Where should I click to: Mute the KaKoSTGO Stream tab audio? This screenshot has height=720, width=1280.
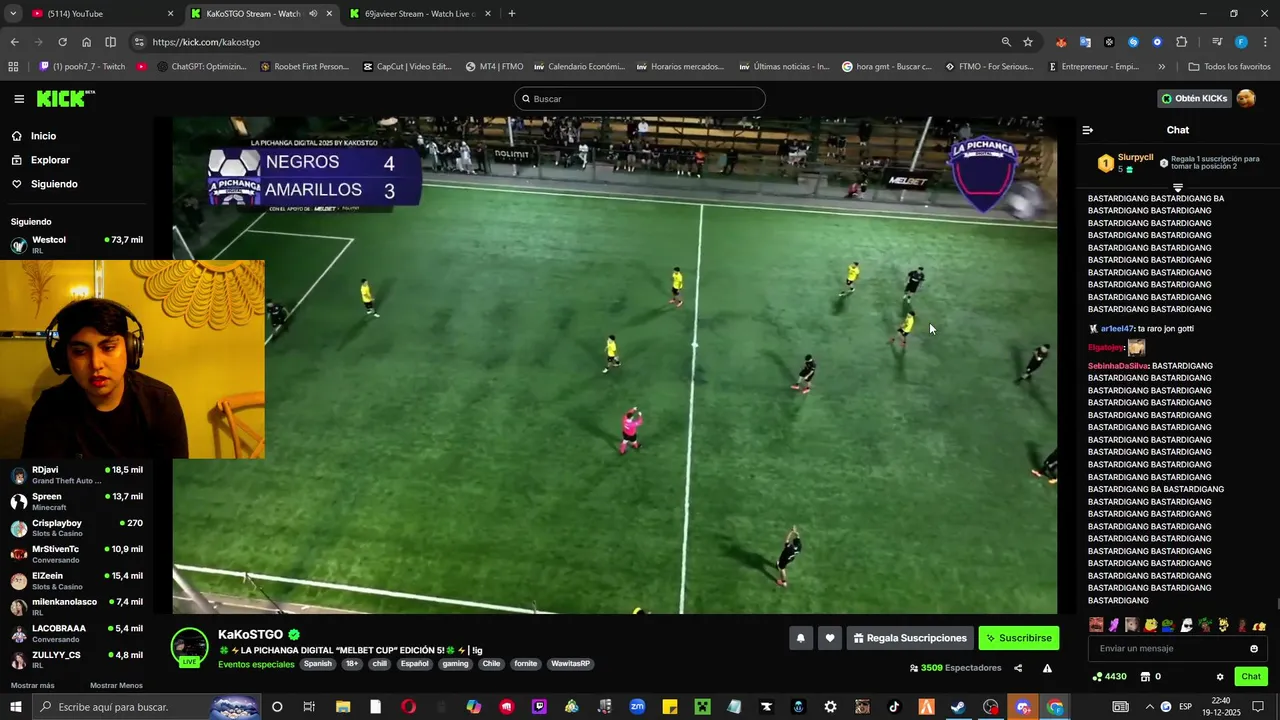point(313,14)
